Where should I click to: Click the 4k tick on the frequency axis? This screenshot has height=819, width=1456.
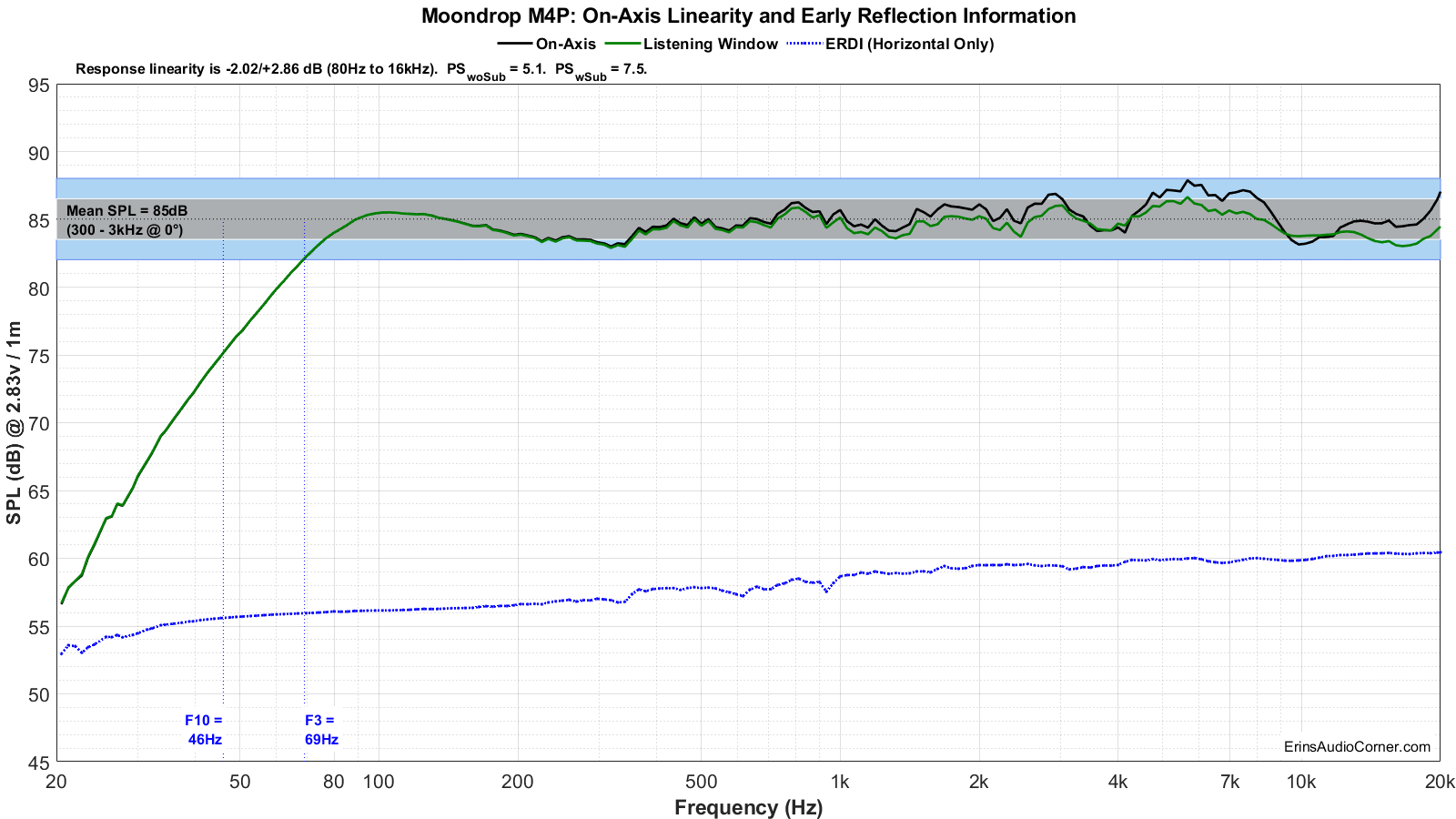[1117, 782]
